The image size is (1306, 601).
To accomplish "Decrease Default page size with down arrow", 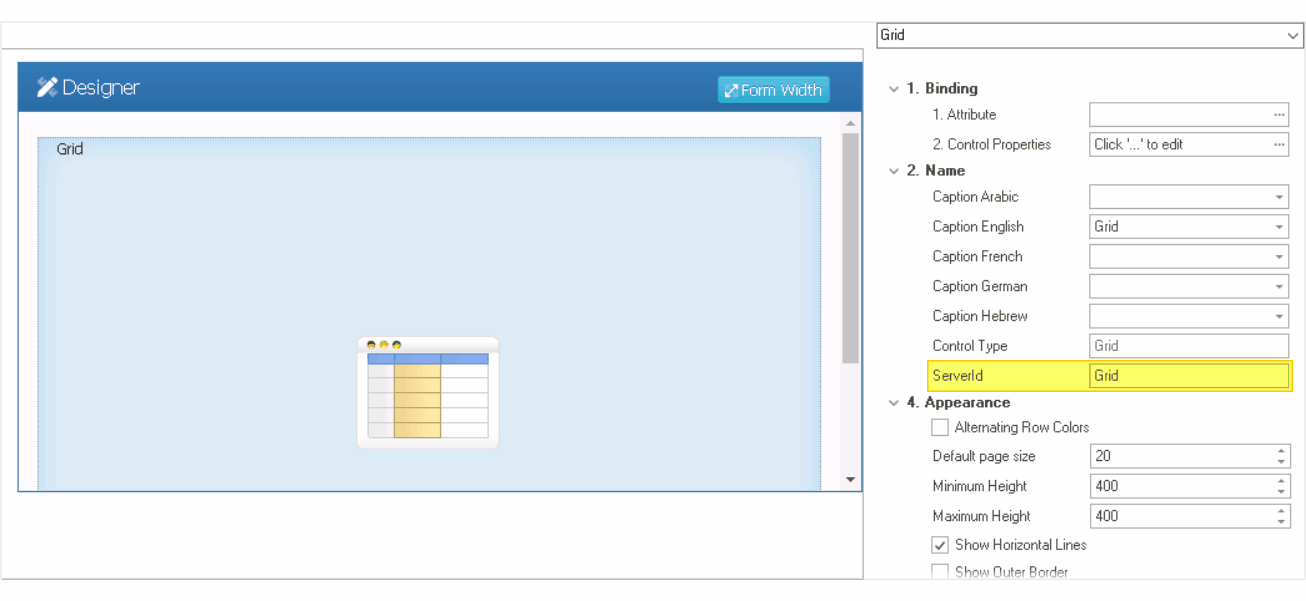I will (1281, 462).
